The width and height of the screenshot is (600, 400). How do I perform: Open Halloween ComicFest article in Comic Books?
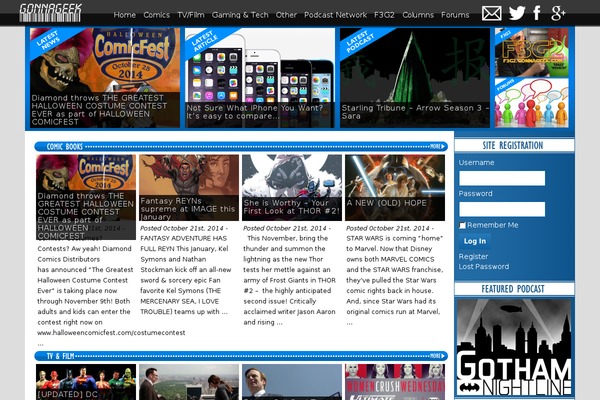pos(86,197)
